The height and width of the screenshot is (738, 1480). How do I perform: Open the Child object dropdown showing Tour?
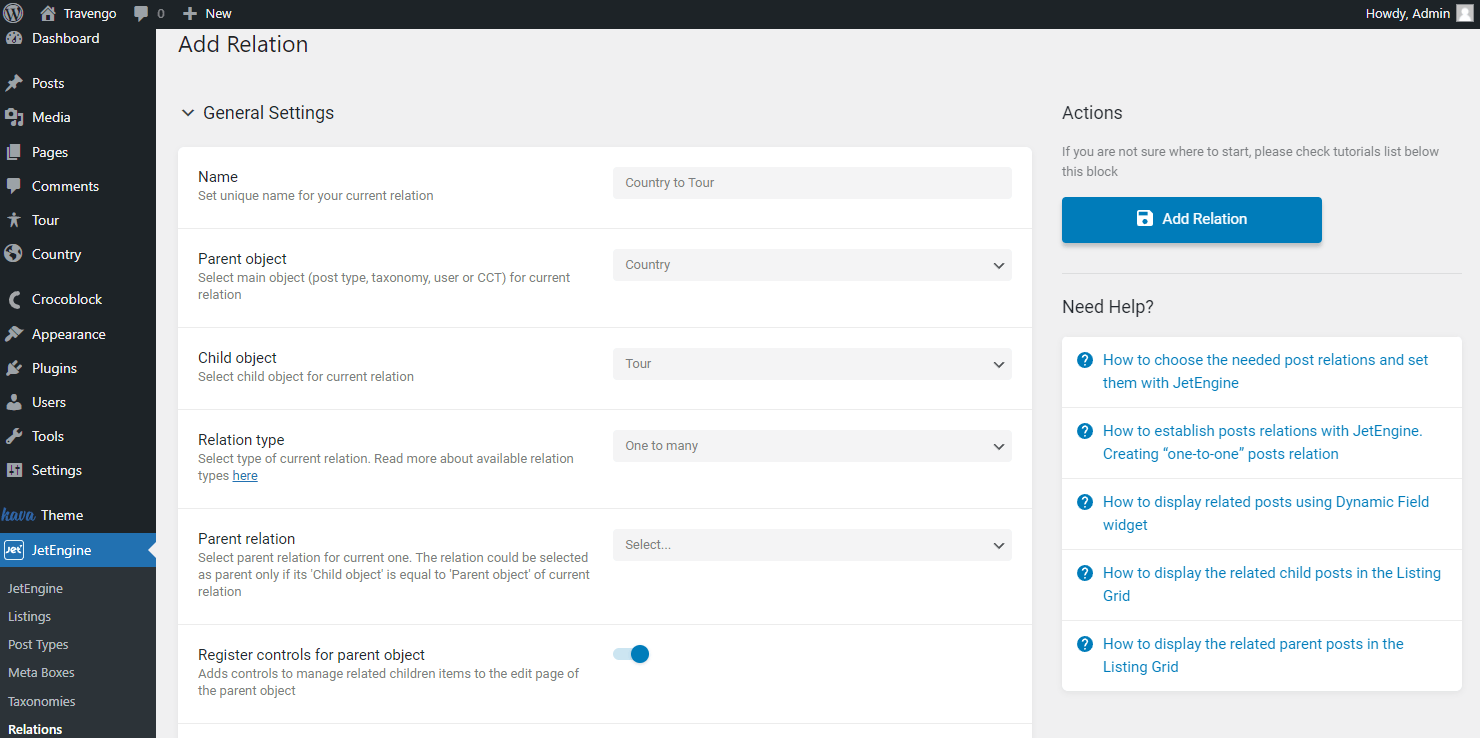click(x=812, y=364)
